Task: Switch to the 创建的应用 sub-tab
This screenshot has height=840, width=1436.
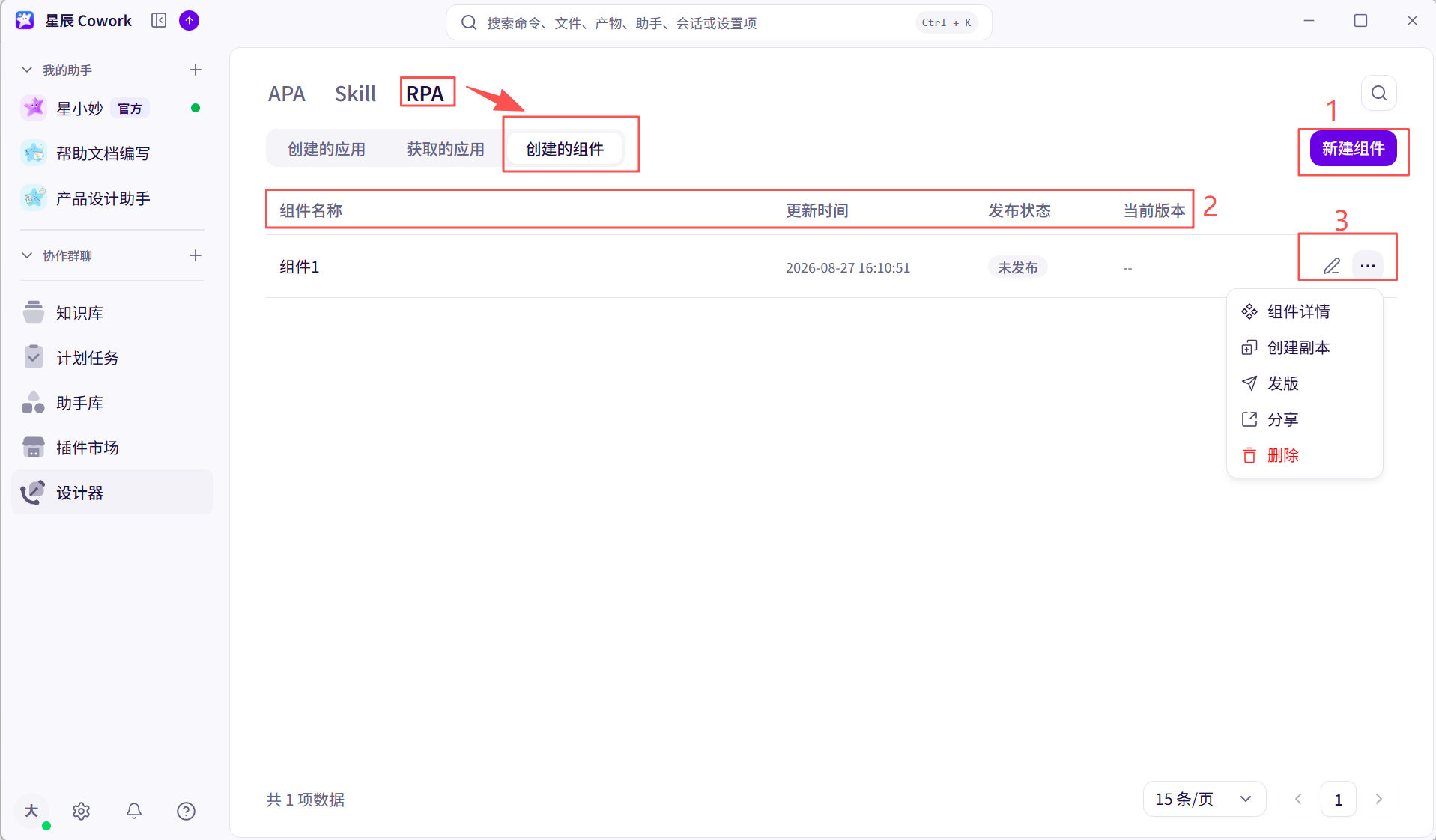Action: point(327,149)
